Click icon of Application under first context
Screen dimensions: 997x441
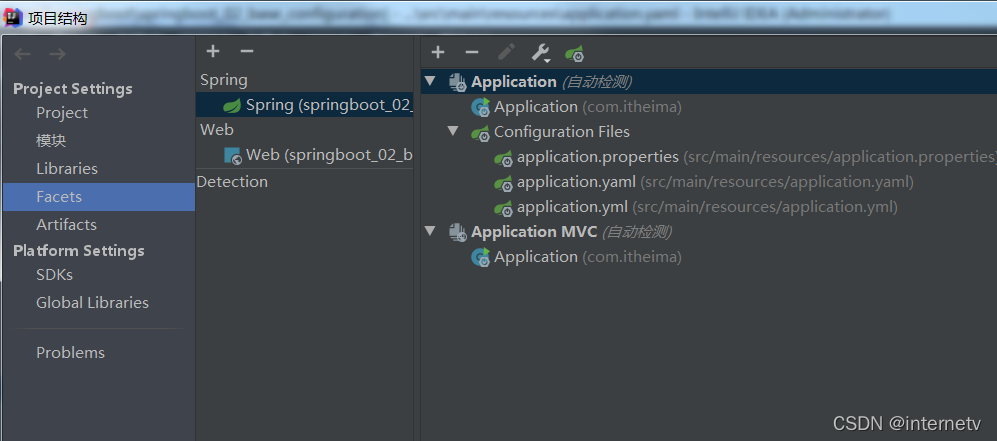(481, 107)
